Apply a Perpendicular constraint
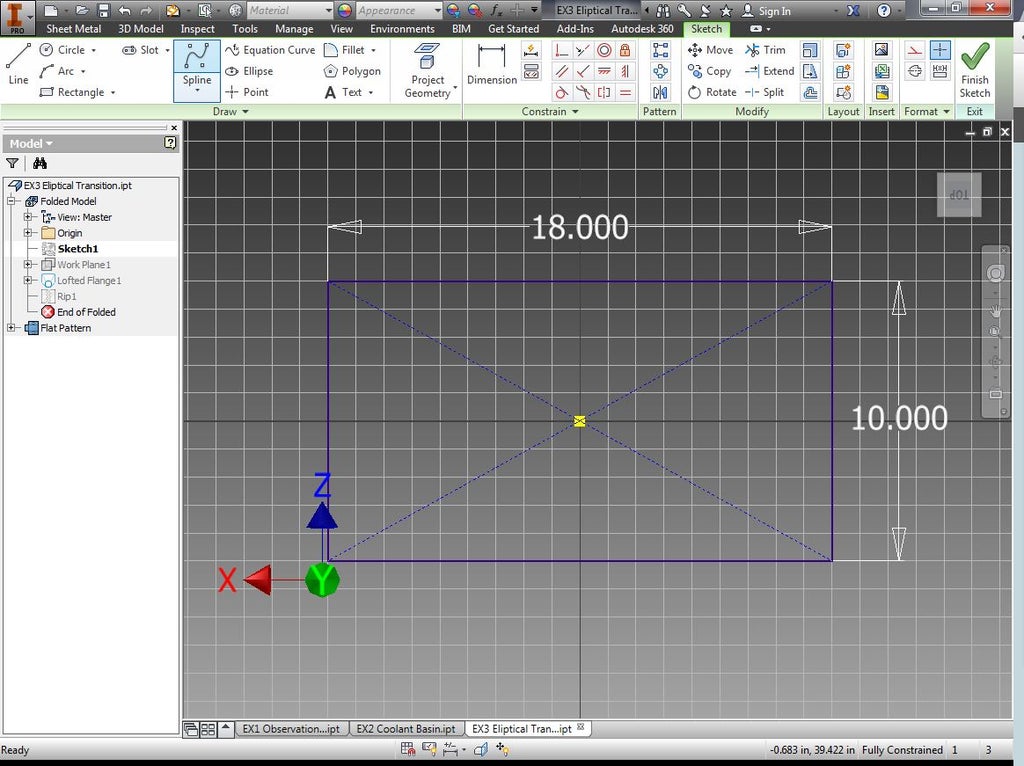This screenshot has height=766, width=1024. [x=562, y=50]
